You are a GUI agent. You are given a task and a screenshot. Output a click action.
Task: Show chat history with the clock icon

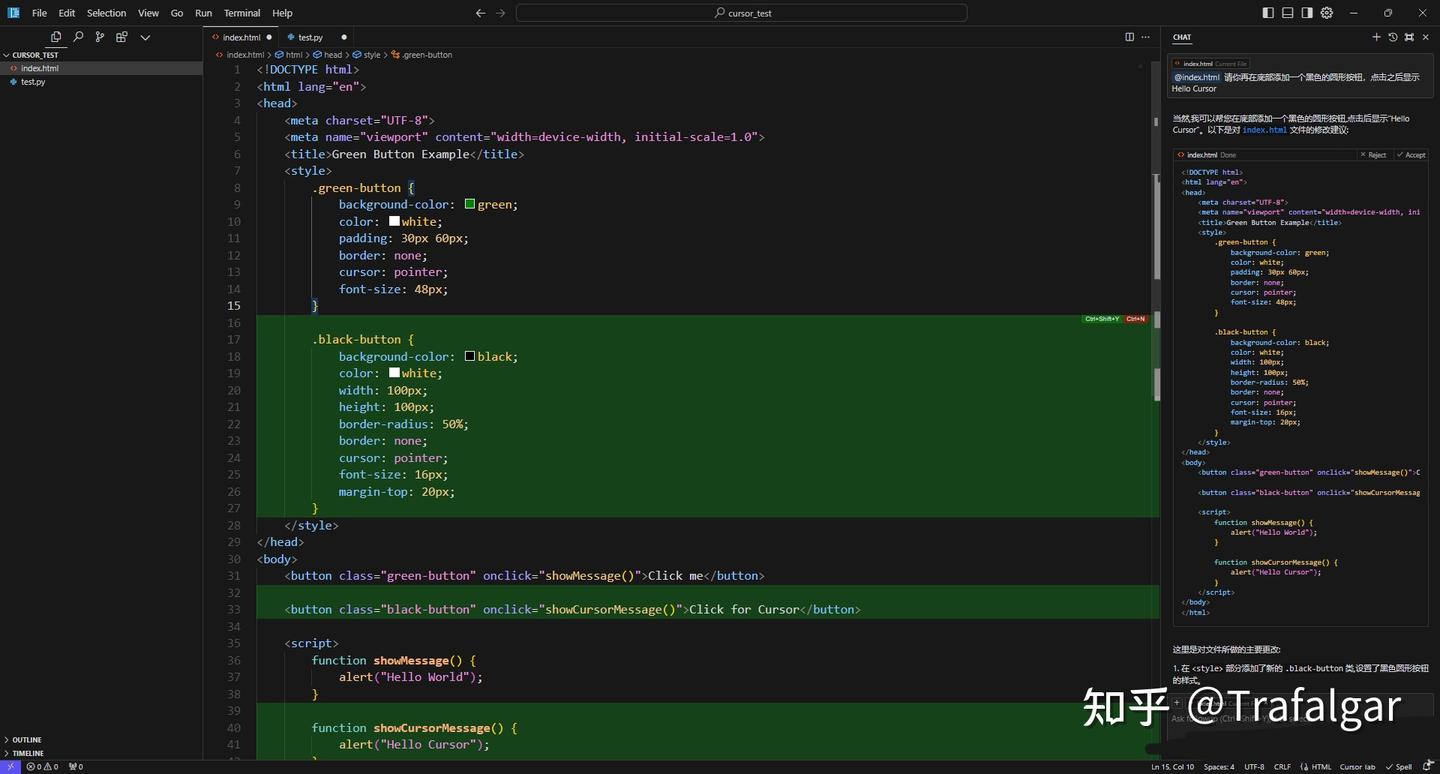[x=1392, y=37]
